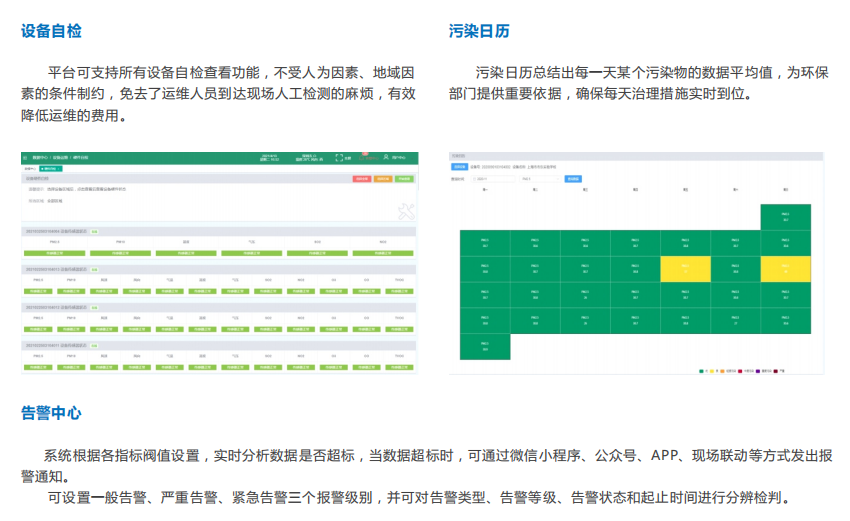Click the blue 选择设备 button in pollution calendar

[x=460, y=167]
